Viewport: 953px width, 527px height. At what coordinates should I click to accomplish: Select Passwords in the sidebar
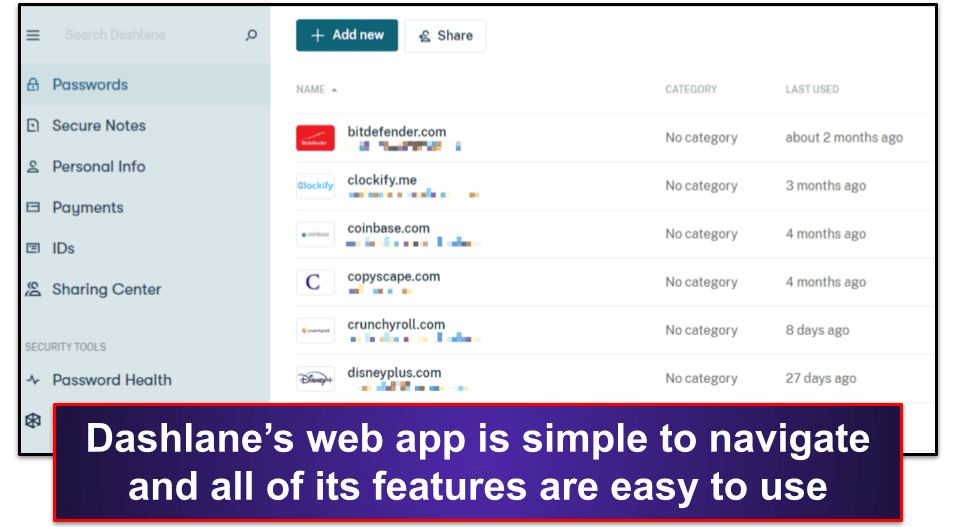tap(90, 84)
